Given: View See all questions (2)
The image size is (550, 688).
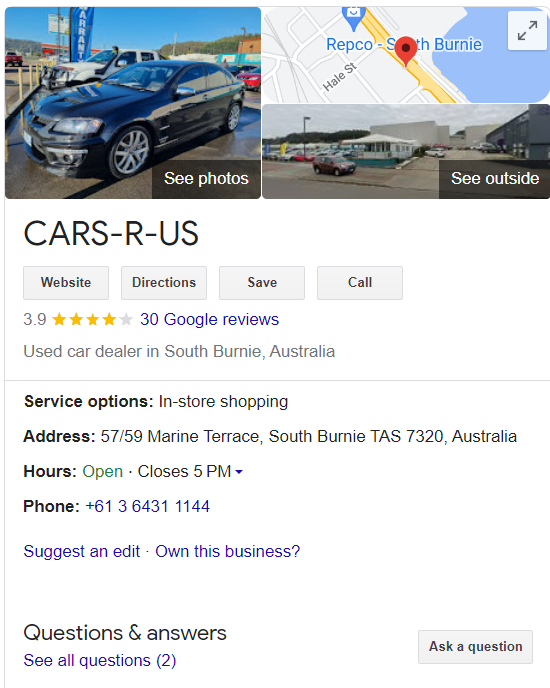Looking at the screenshot, I should [x=100, y=660].
